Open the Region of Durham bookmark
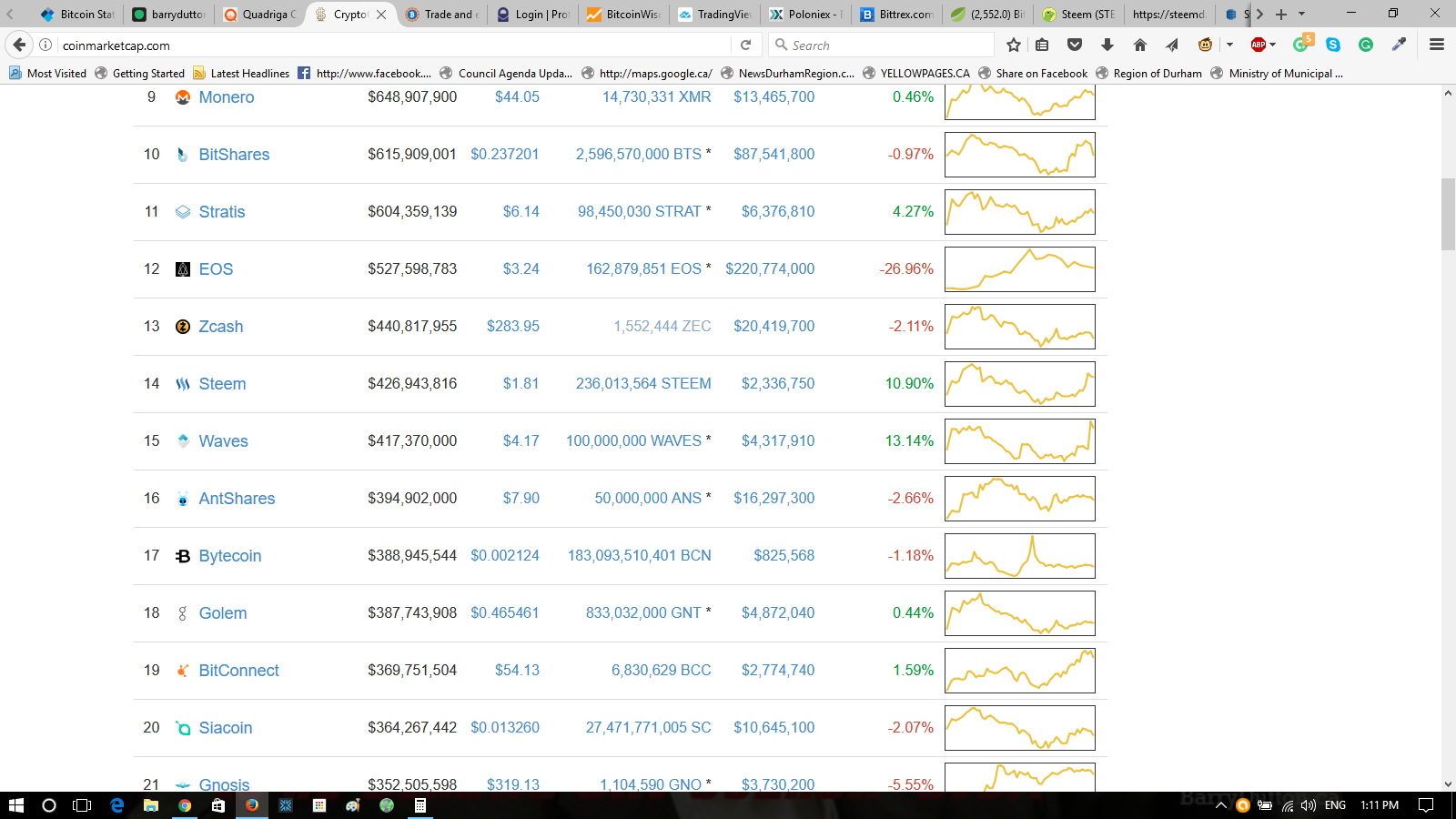Viewport: 1456px width, 819px height. (1148, 74)
